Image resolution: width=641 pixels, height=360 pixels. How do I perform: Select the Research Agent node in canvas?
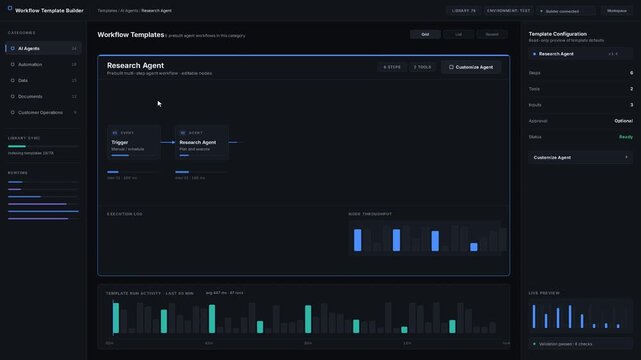tap(202, 142)
